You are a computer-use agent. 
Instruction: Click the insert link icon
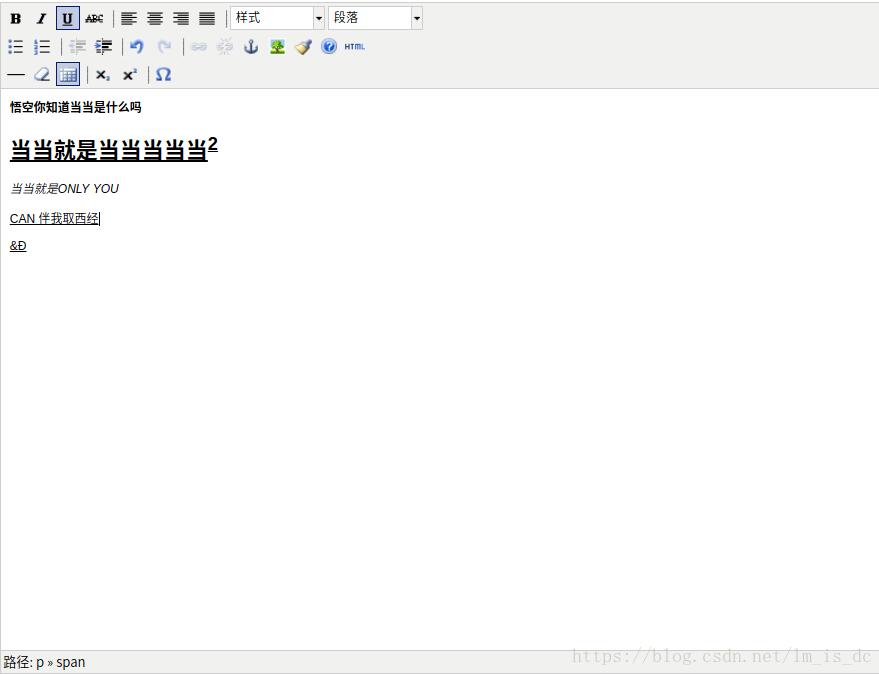(x=198, y=47)
